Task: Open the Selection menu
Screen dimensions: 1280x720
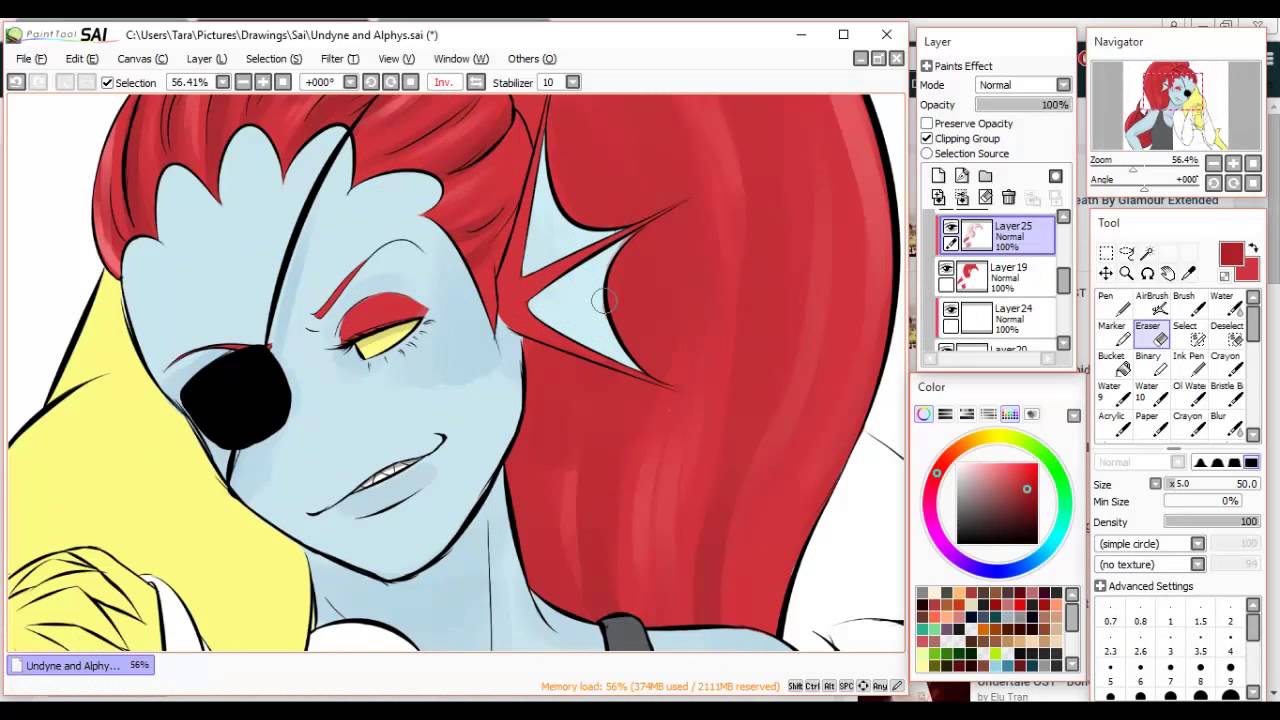Action: 274,59
